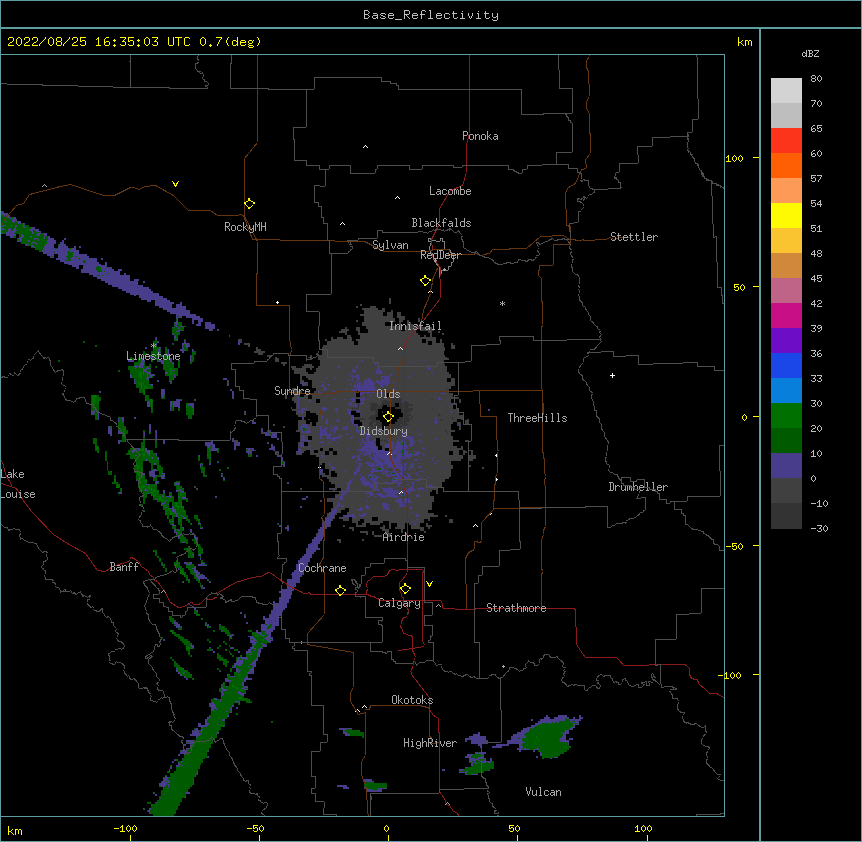Viewport: 862px width, 842px height.
Task: Click the -30 value on dBZ legend
Action: (819, 528)
